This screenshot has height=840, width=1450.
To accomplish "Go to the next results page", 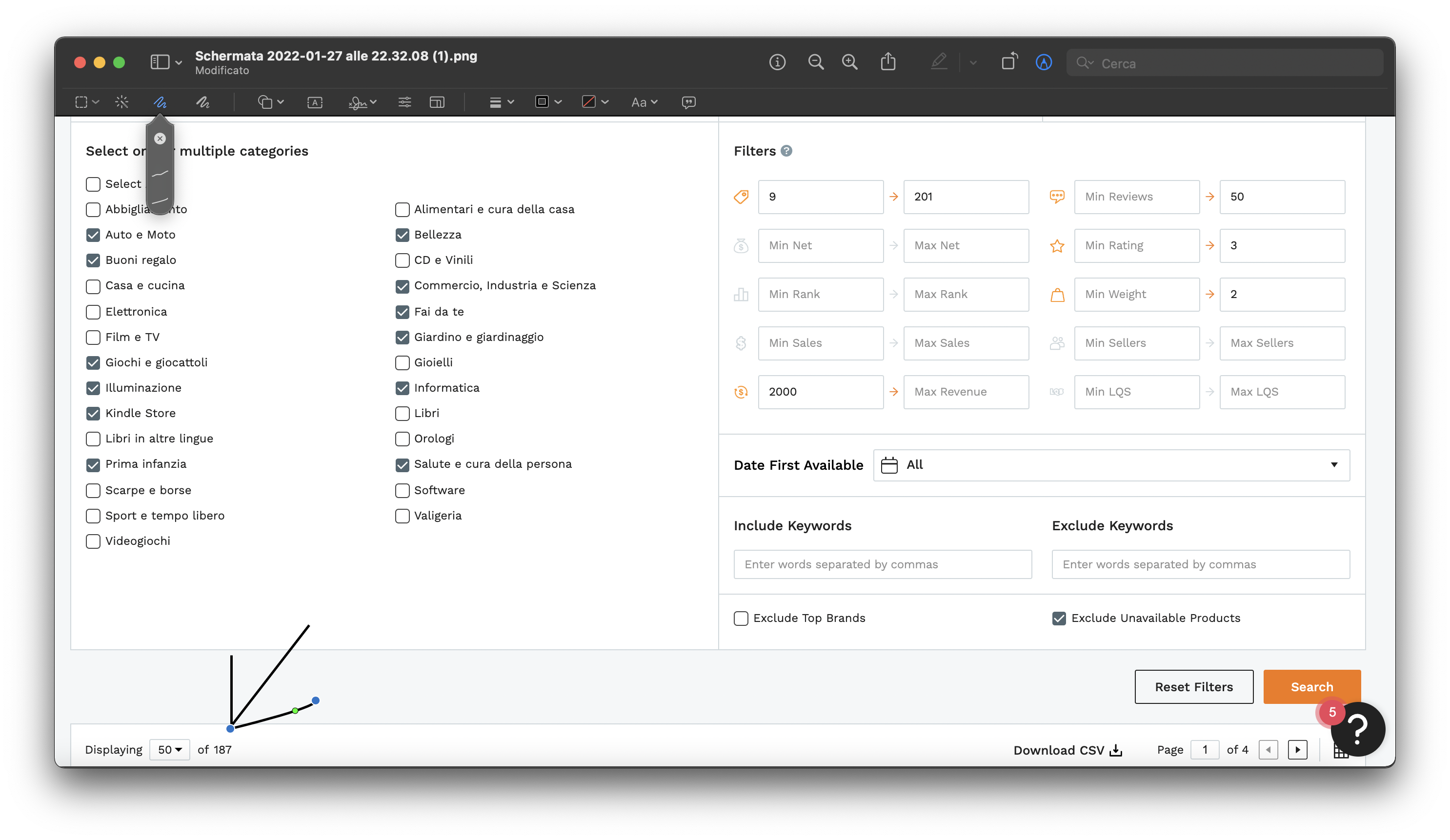I will click(1297, 750).
